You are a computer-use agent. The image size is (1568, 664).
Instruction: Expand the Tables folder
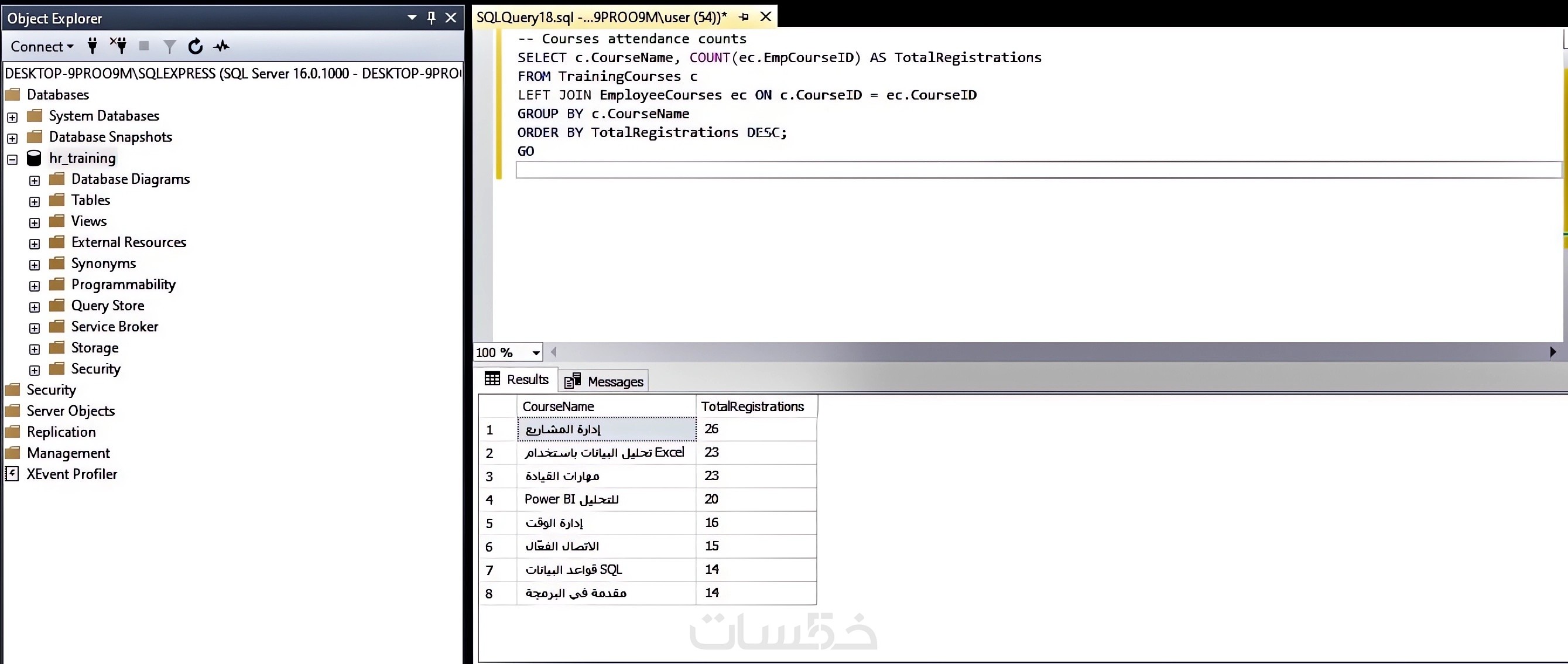point(35,201)
